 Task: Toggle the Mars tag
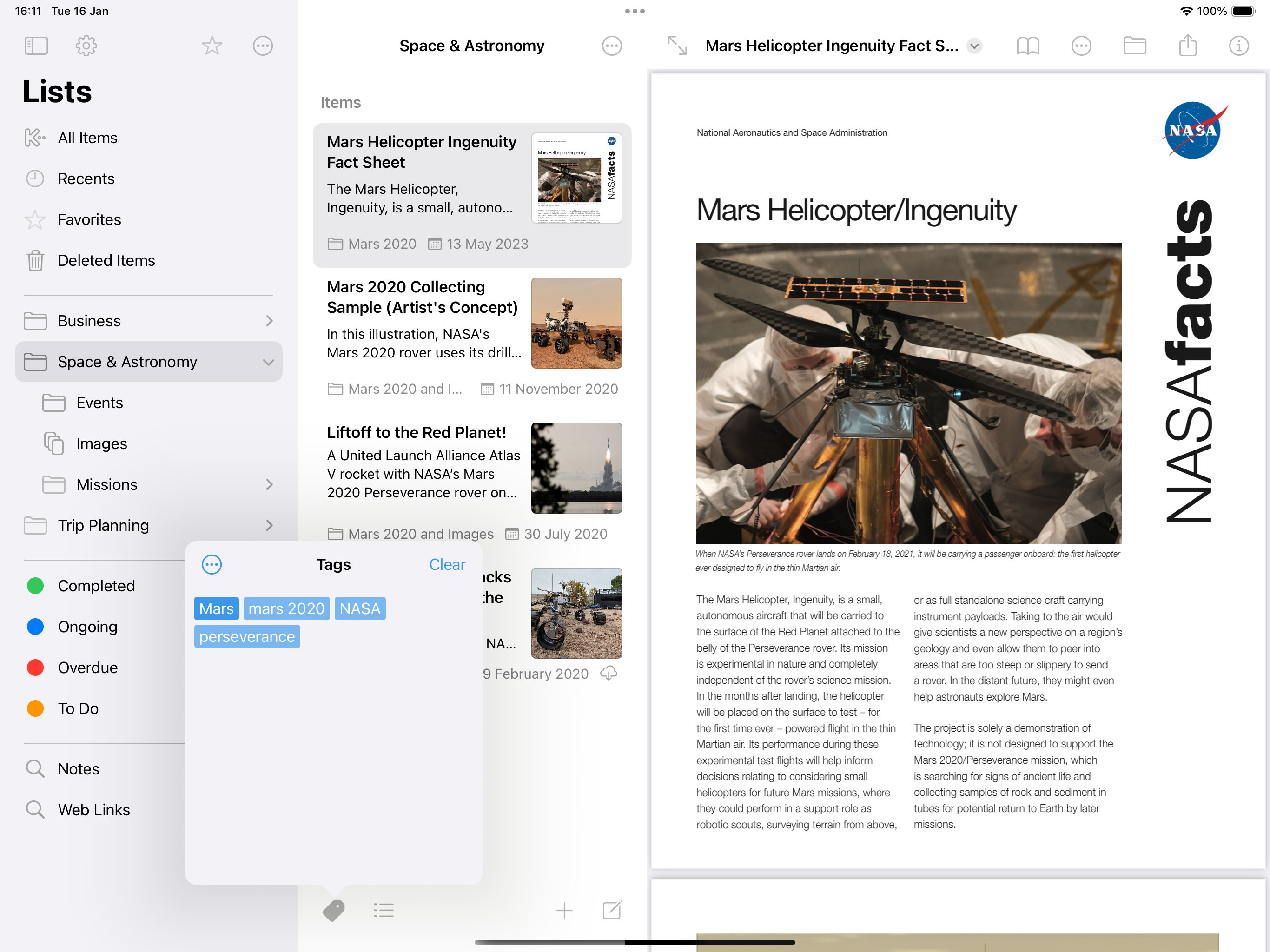[x=217, y=608]
